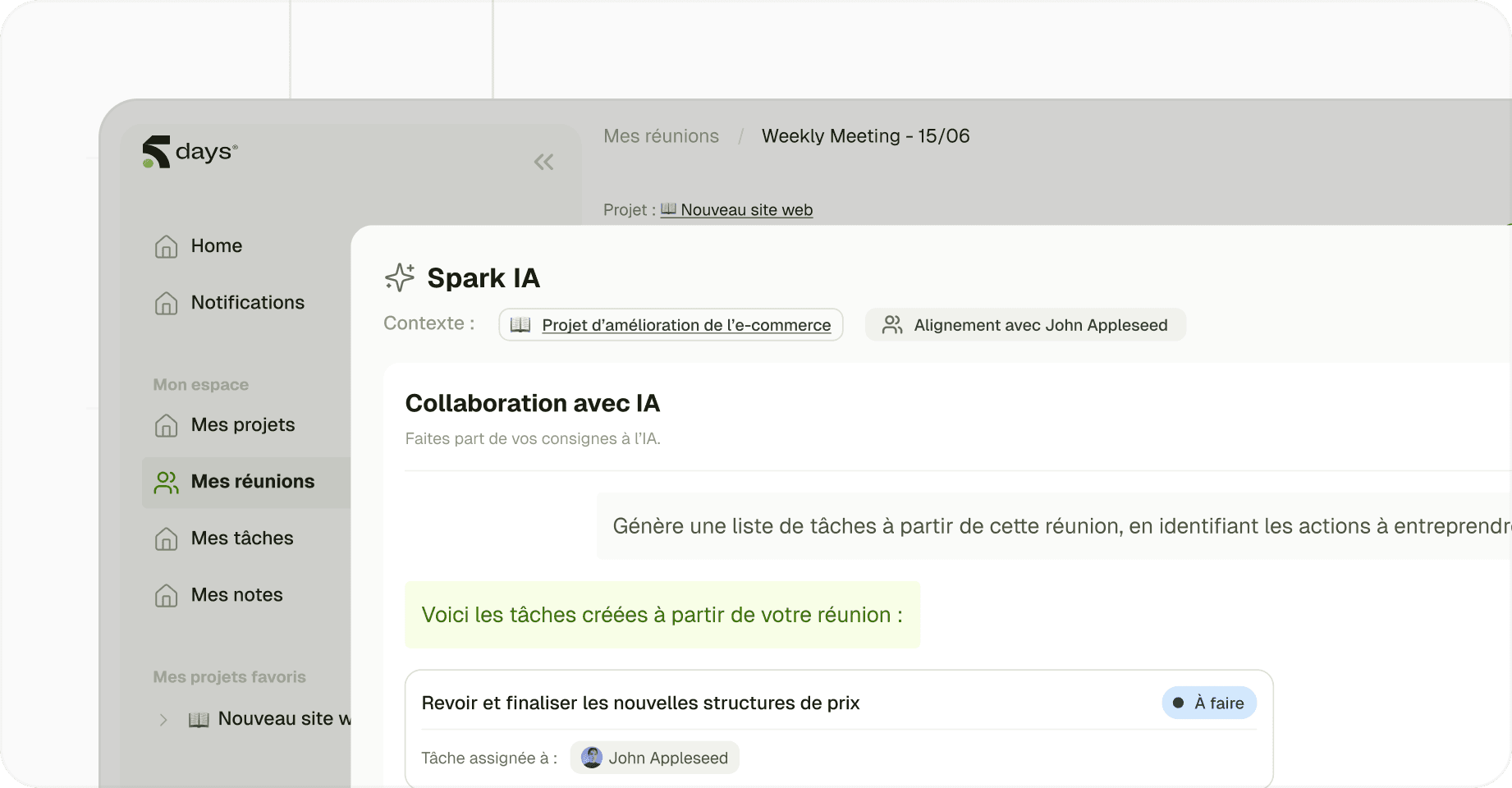Image resolution: width=1512 pixels, height=788 pixels.
Task: Click the book icon of favorite project
Action: (199, 720)
